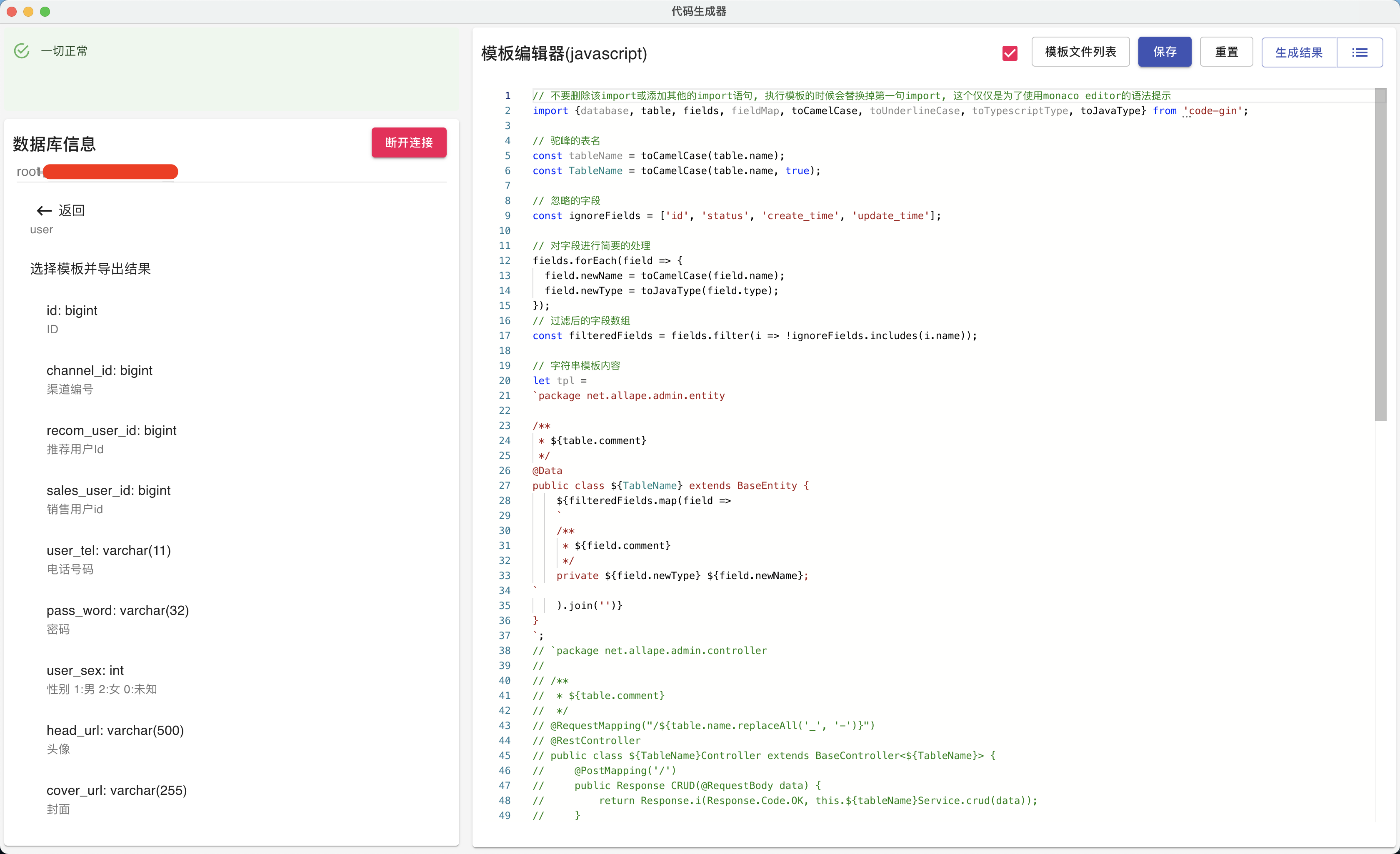This screenshot has width=1400, height=854.
Task: Click the 返回 back link text
Action: [x=72, y=211]
